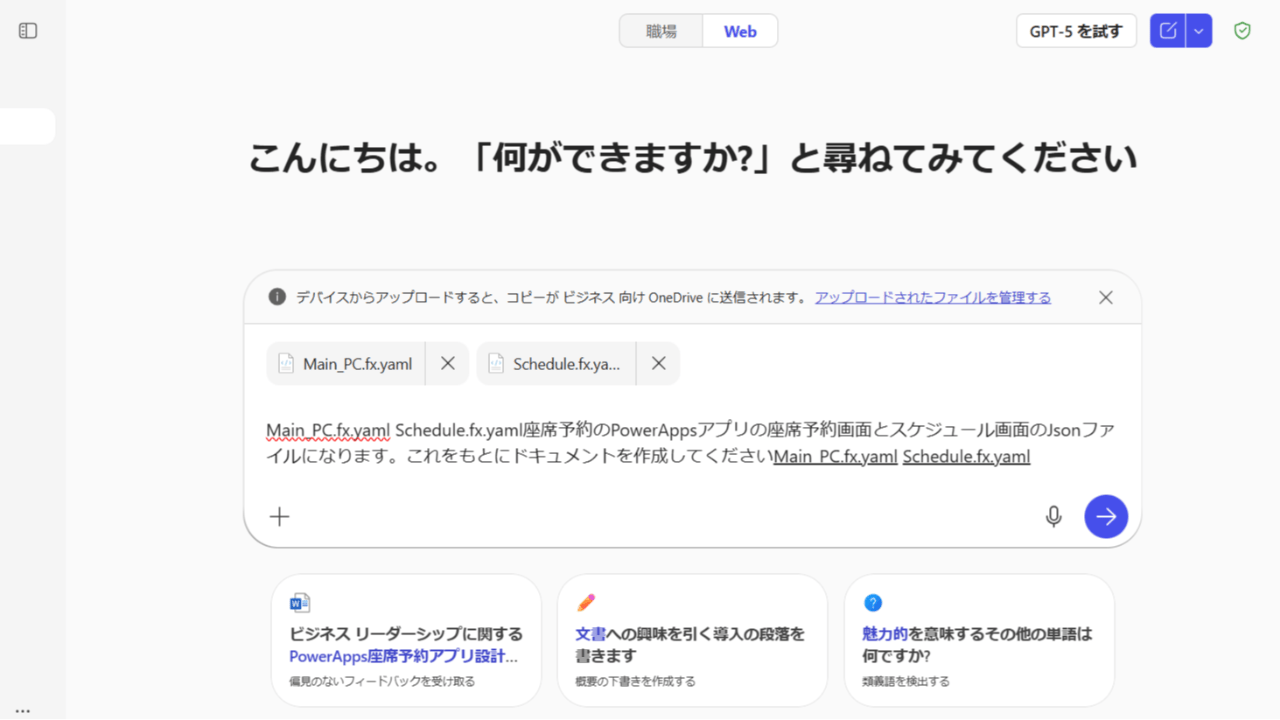1280x720 pixels.
Task: Switch to the Web tab
Action: point(740,31)
